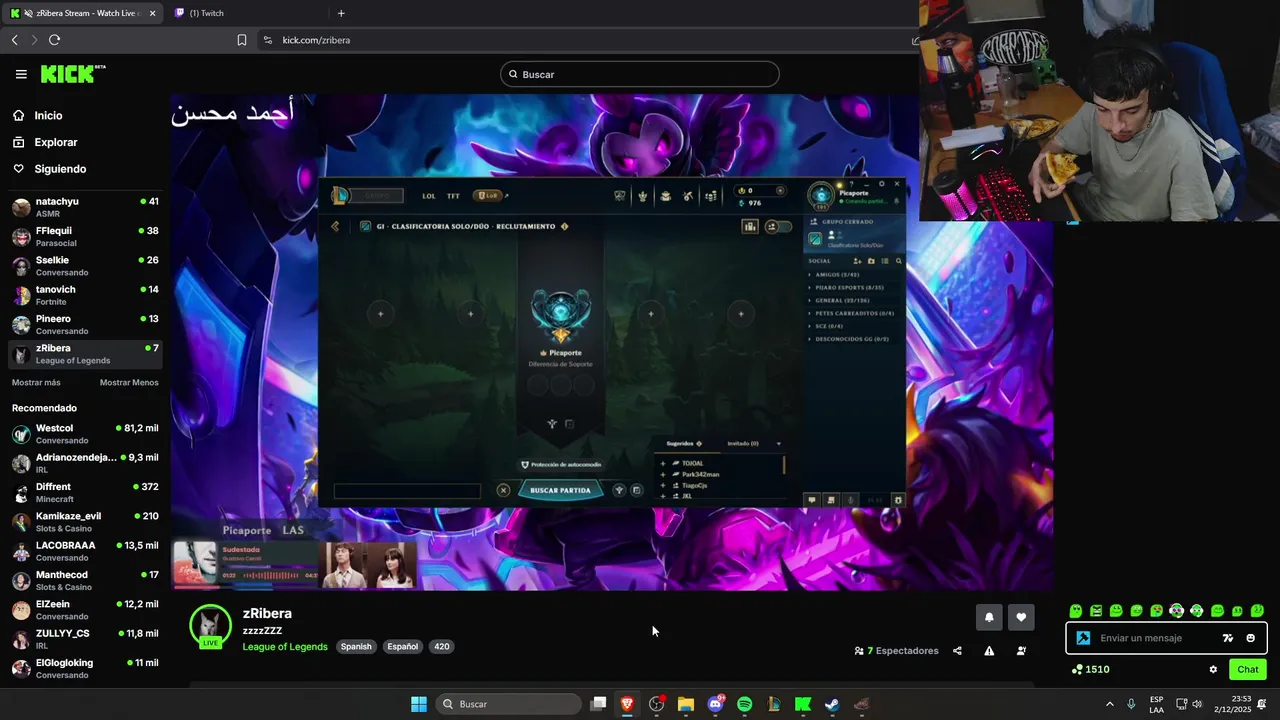Click BUSCAR PARTIDA in League lobby

[560, 490]
